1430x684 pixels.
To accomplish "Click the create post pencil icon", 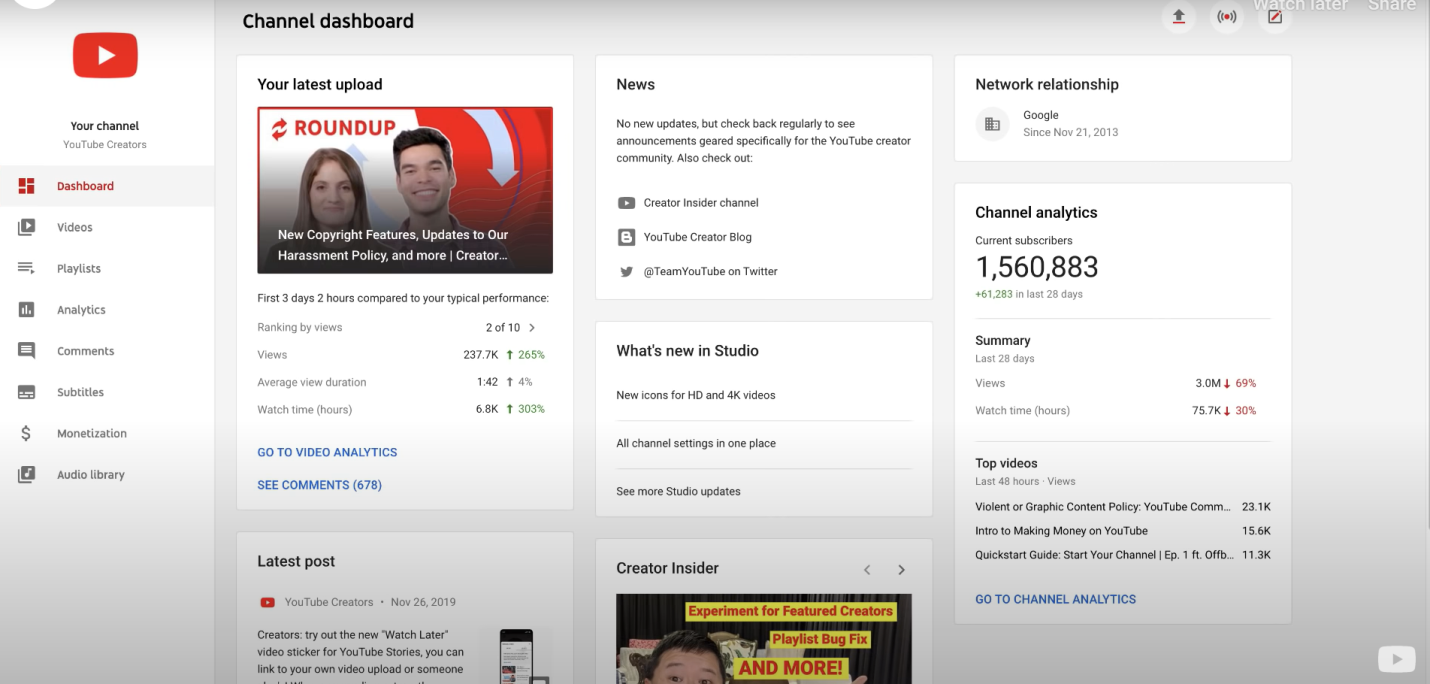I will click(1274, 17).
